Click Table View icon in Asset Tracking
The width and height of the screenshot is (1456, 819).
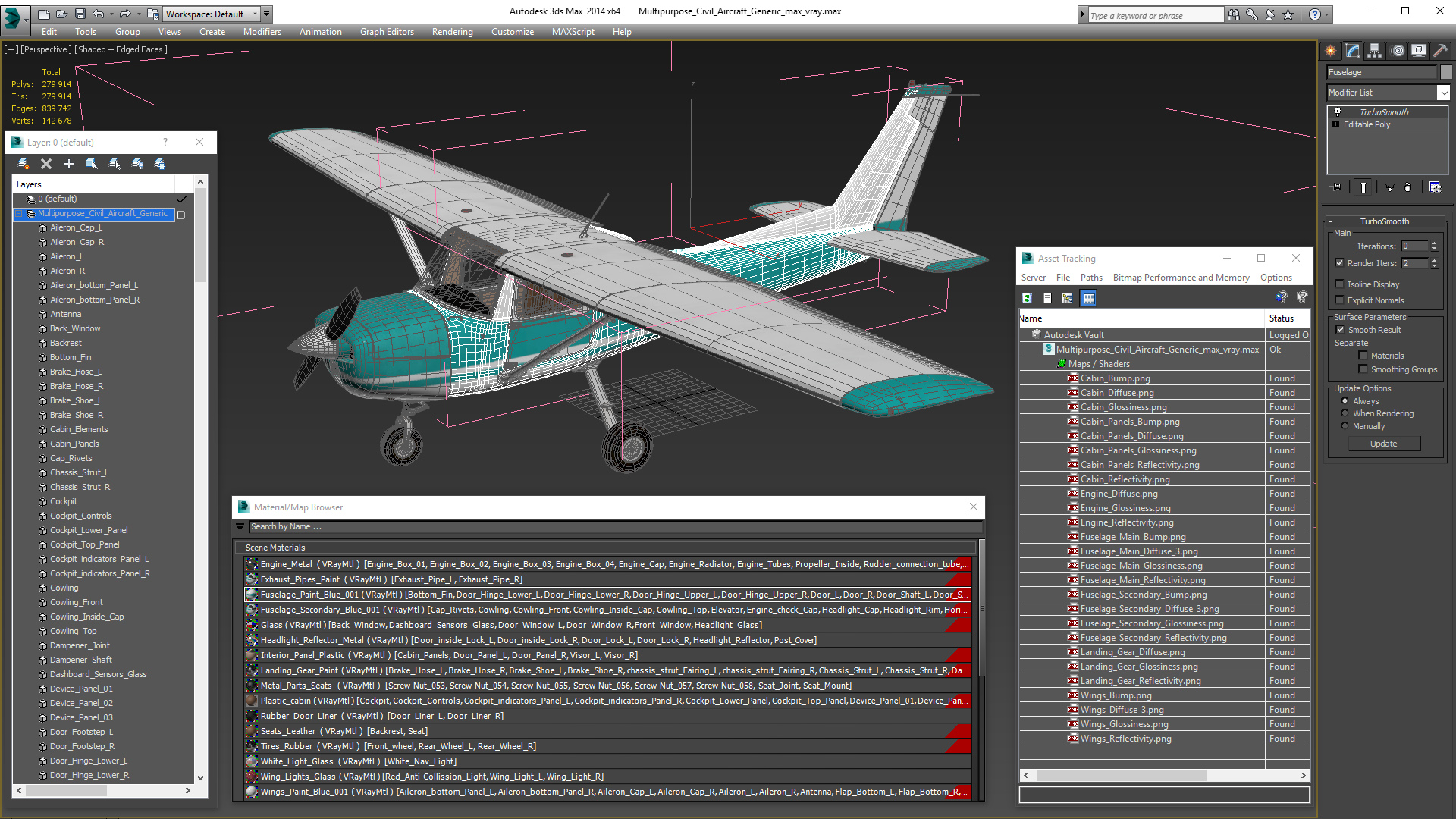[1089, 298]
